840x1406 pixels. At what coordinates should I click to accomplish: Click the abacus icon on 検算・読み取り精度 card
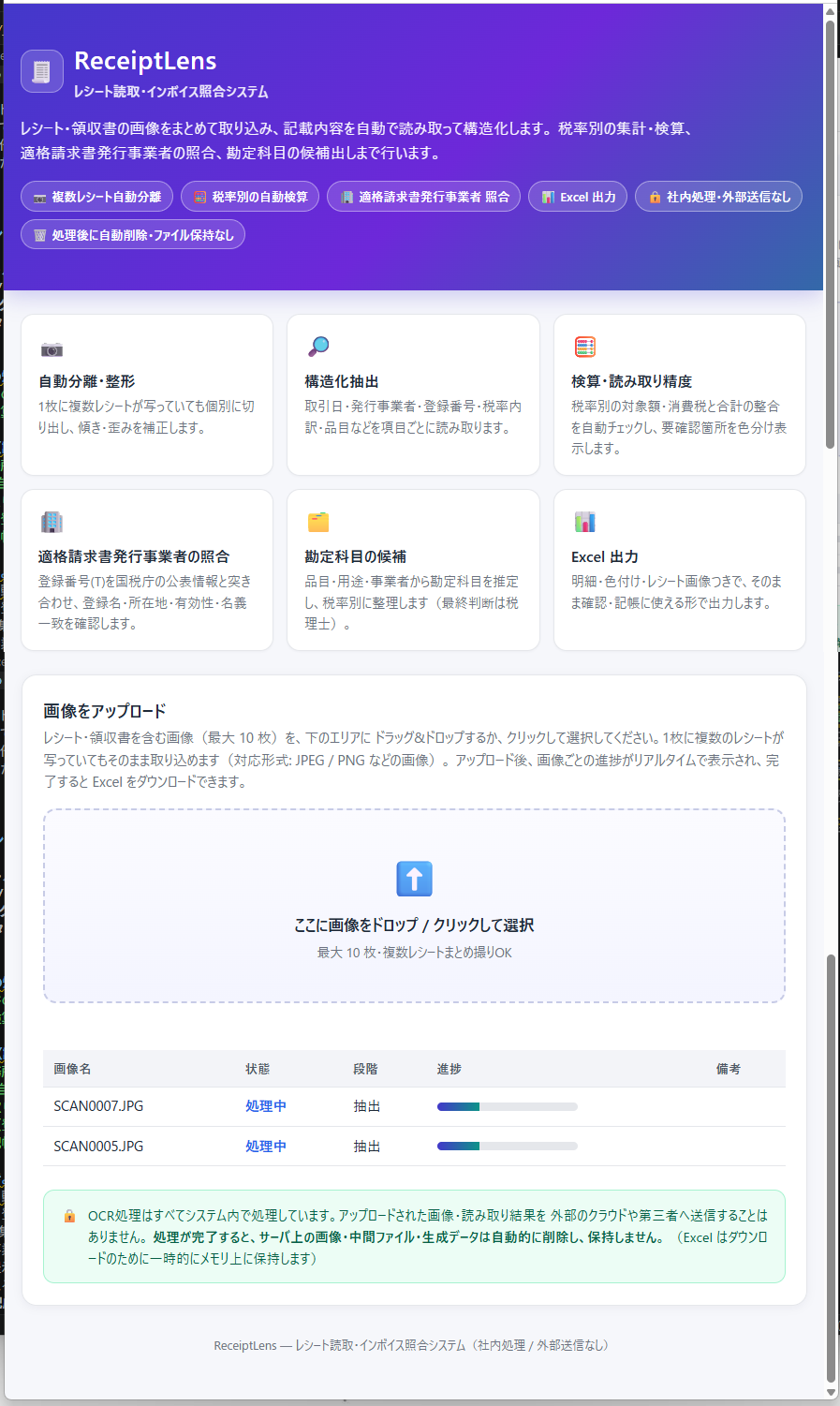[x=585, y=347]
